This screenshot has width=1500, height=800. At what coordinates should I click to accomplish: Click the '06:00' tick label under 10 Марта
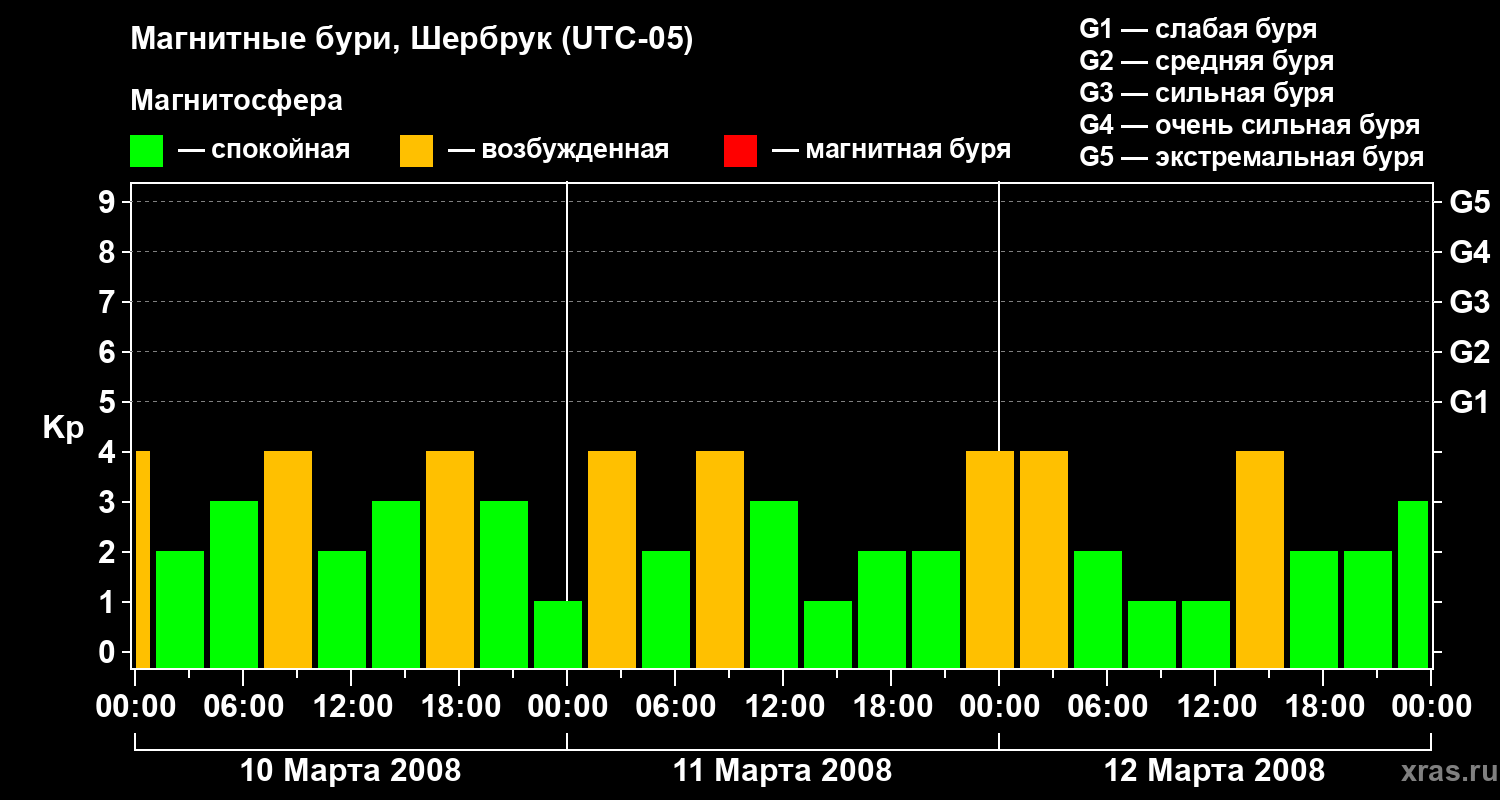pyautogui.click(x=243, y=706)
